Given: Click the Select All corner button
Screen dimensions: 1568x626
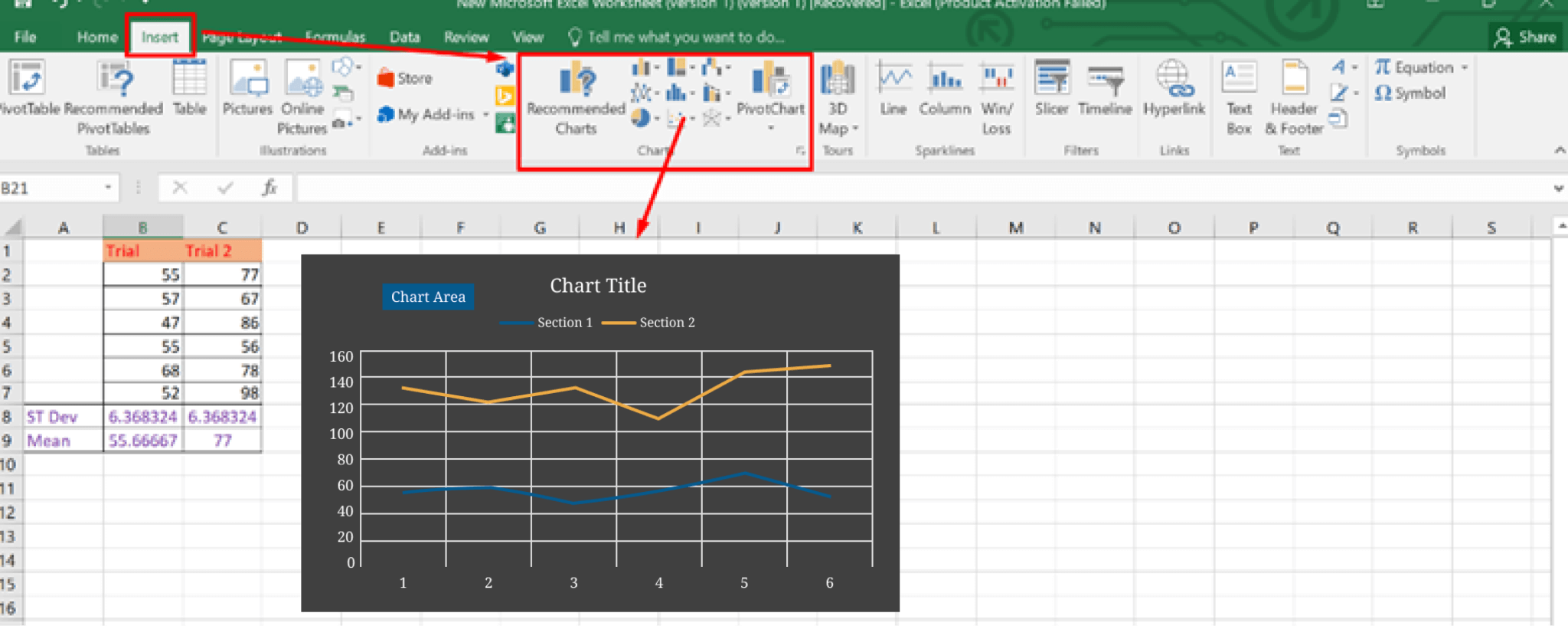Looking at the screenshot, I should coord(11,227).
